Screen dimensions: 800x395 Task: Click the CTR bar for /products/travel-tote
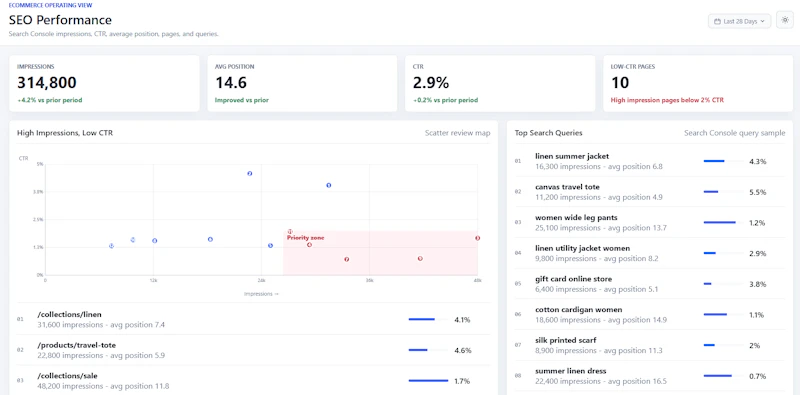coord(428,350)
